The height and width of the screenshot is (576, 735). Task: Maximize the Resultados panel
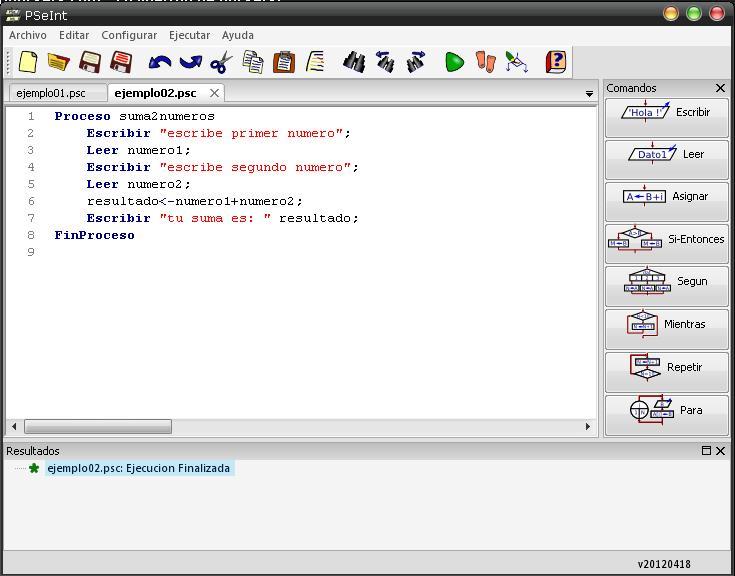point(706,451)
